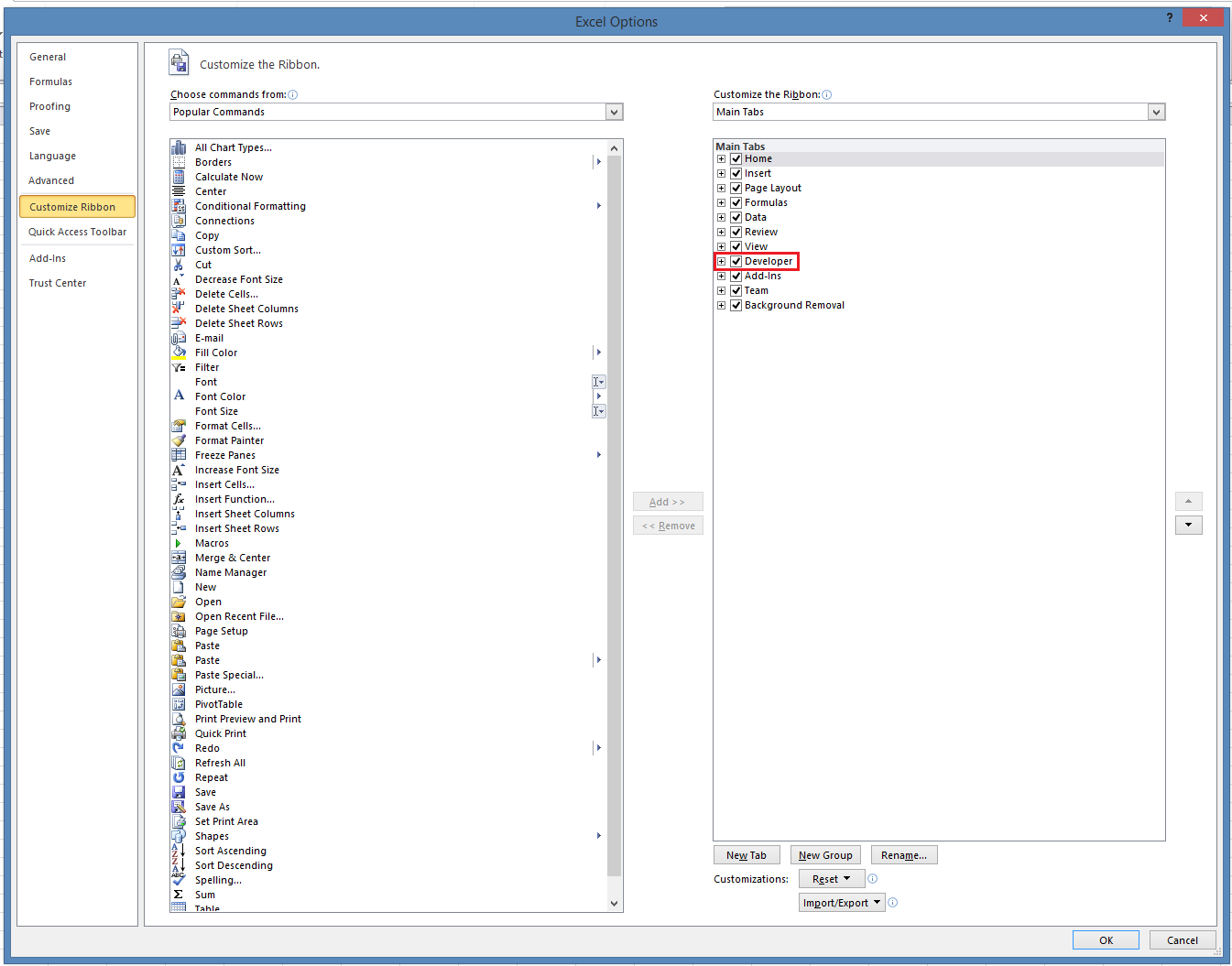Viewport: 1232px width, 966px height.
Task: Select the Paste Special command row
Action: pos(387,675)
